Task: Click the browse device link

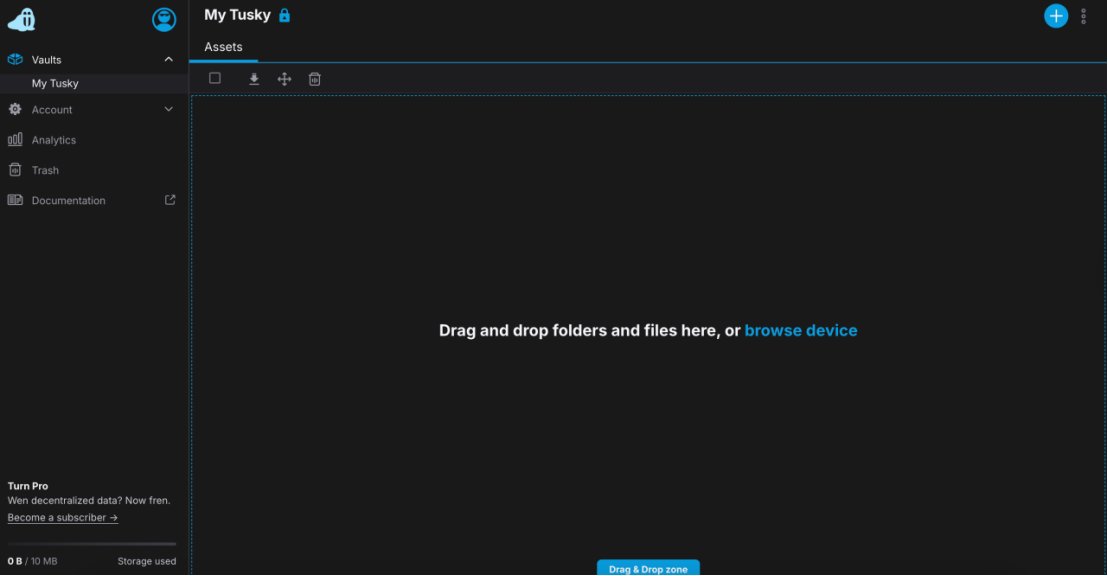Action: point(801,331)
